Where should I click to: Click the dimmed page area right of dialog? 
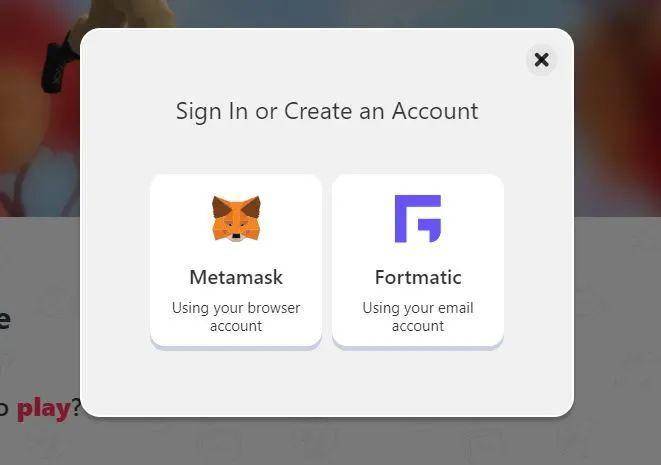pos(618,300)
